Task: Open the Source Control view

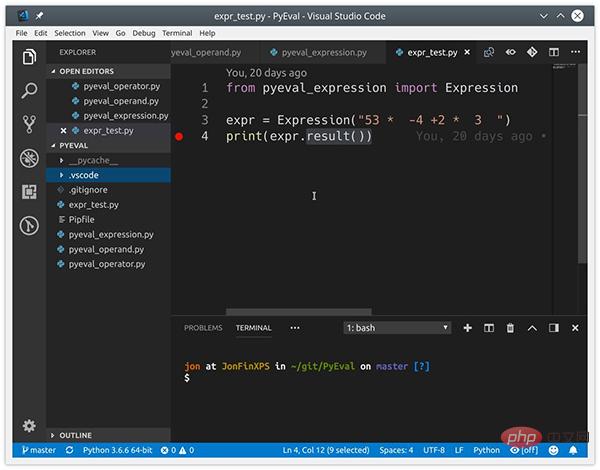Action: point(29,124)
